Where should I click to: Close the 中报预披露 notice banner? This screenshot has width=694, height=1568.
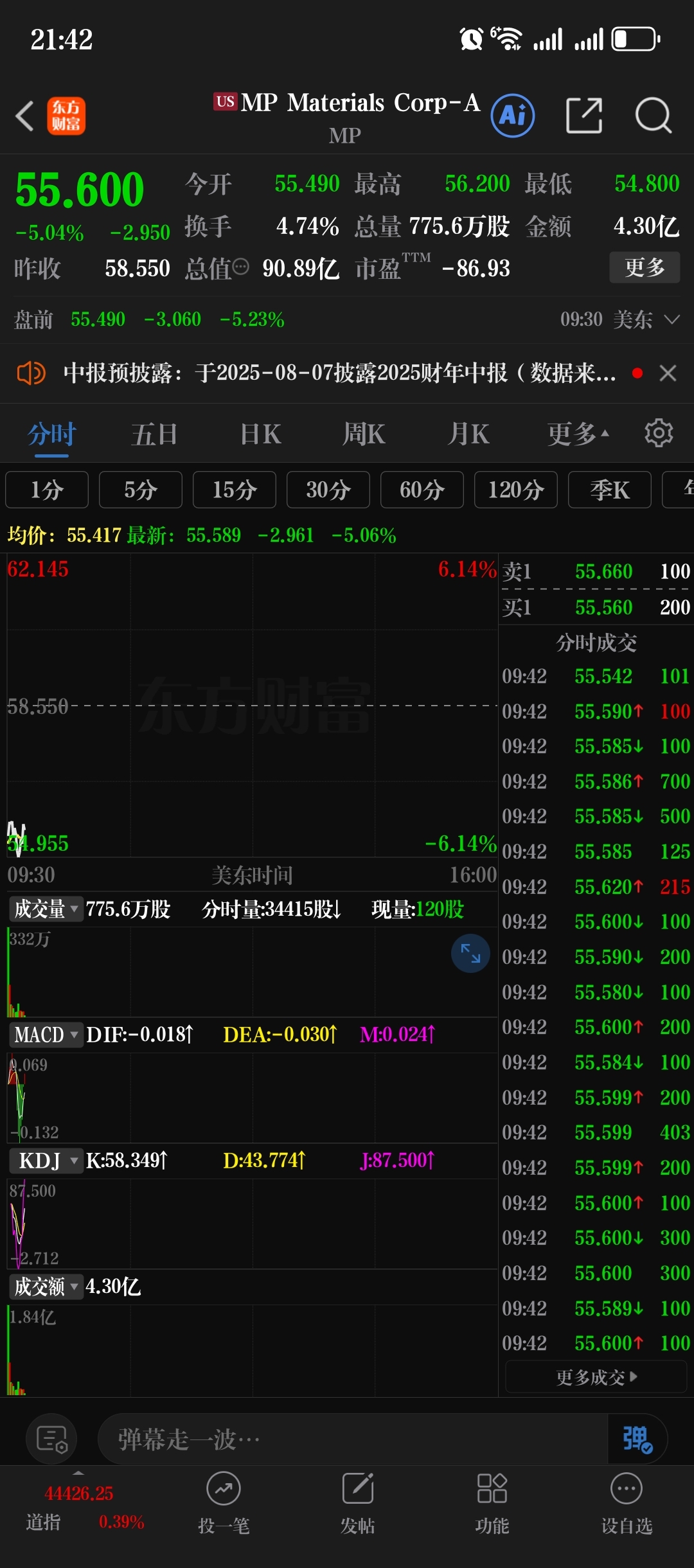pyautogui.click(x=668, y=373)
